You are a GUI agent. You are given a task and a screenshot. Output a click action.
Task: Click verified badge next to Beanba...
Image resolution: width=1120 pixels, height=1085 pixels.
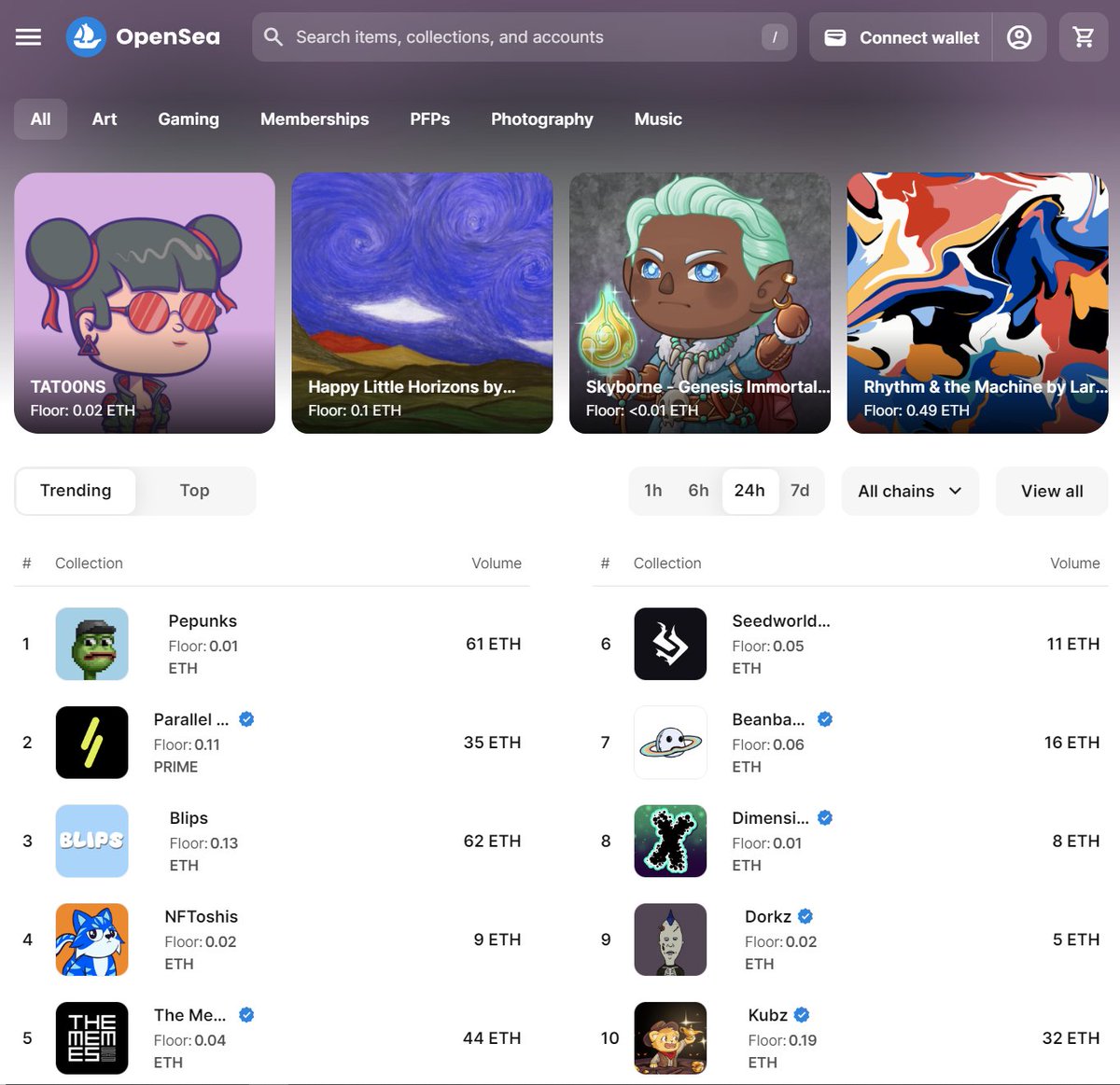pyautogui.click(x=825, y=719)
